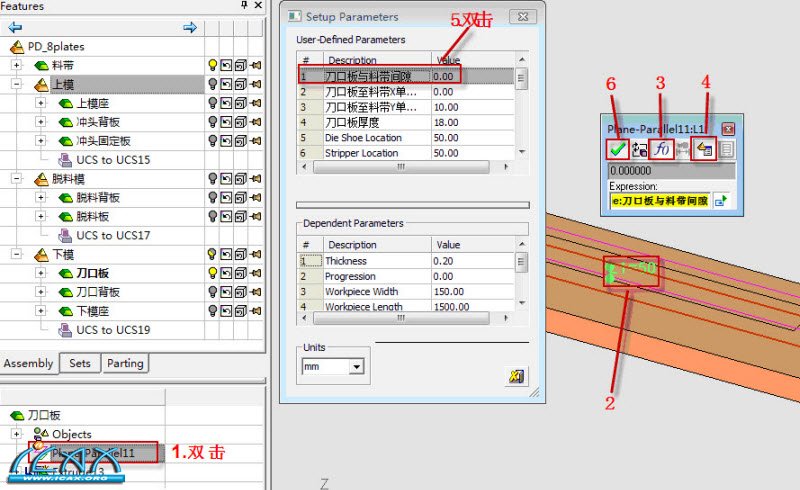This screenshot has height=490, width=800.
Task: Click the green checkmark OK button
Action: click(x=619, y=149)
